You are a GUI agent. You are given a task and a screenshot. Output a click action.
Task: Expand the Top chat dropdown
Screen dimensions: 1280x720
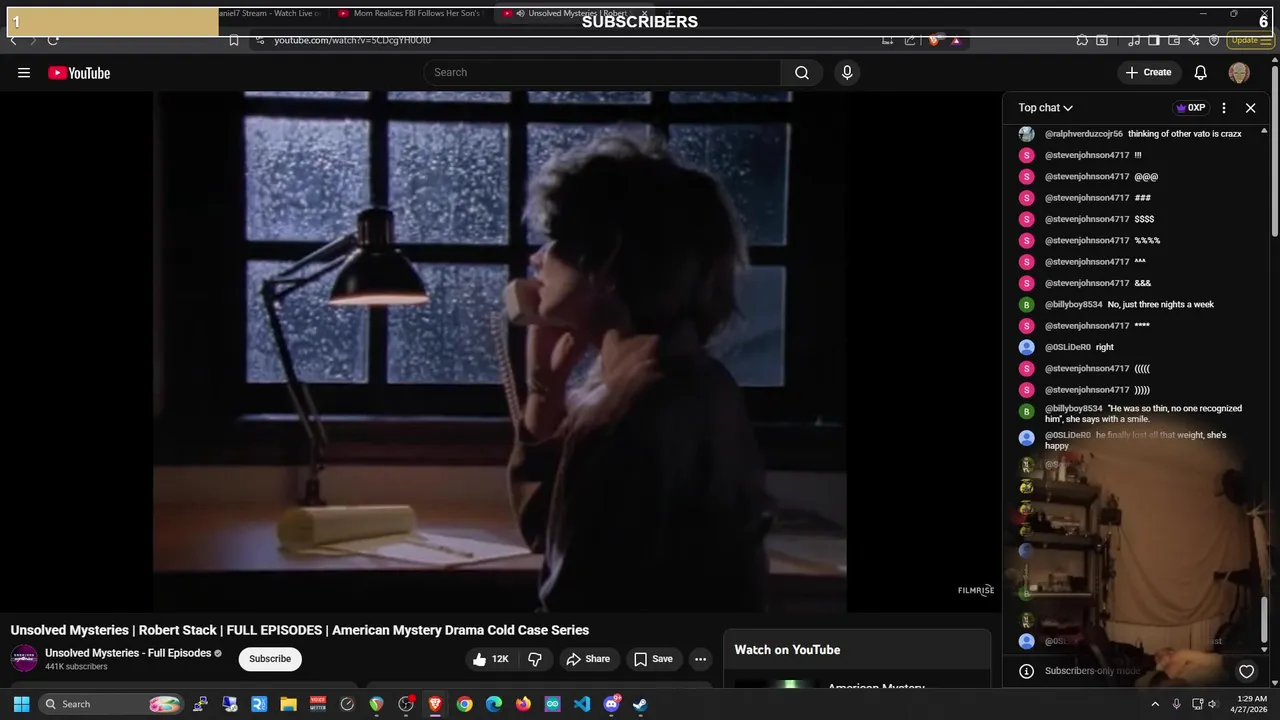[1046, 108]
